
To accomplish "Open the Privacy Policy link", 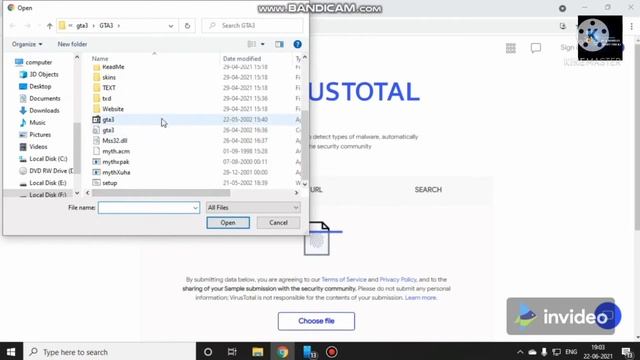I will 398,280.
